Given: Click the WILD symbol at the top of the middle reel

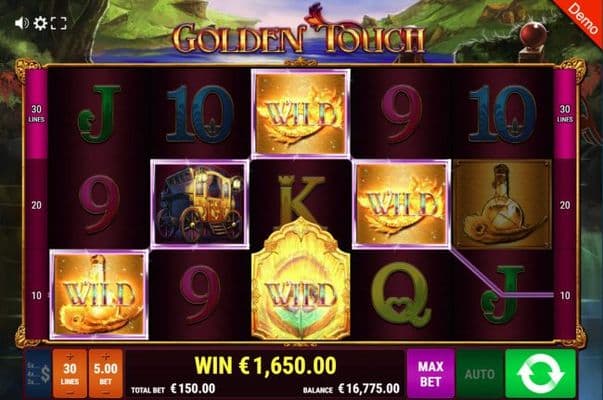Looking at the screenshot, I should 300,114.
